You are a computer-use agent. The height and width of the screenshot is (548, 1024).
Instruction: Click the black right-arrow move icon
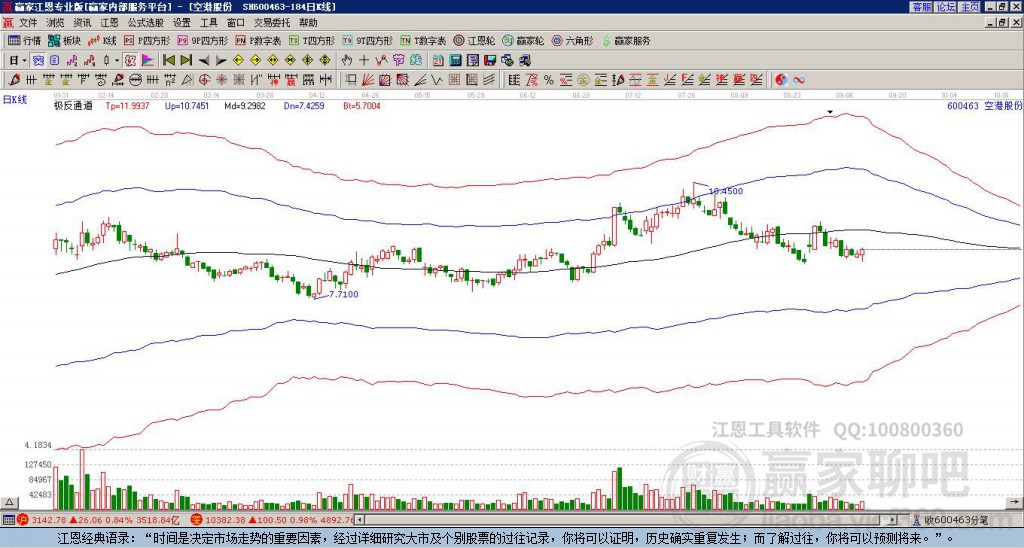(221, 61)
